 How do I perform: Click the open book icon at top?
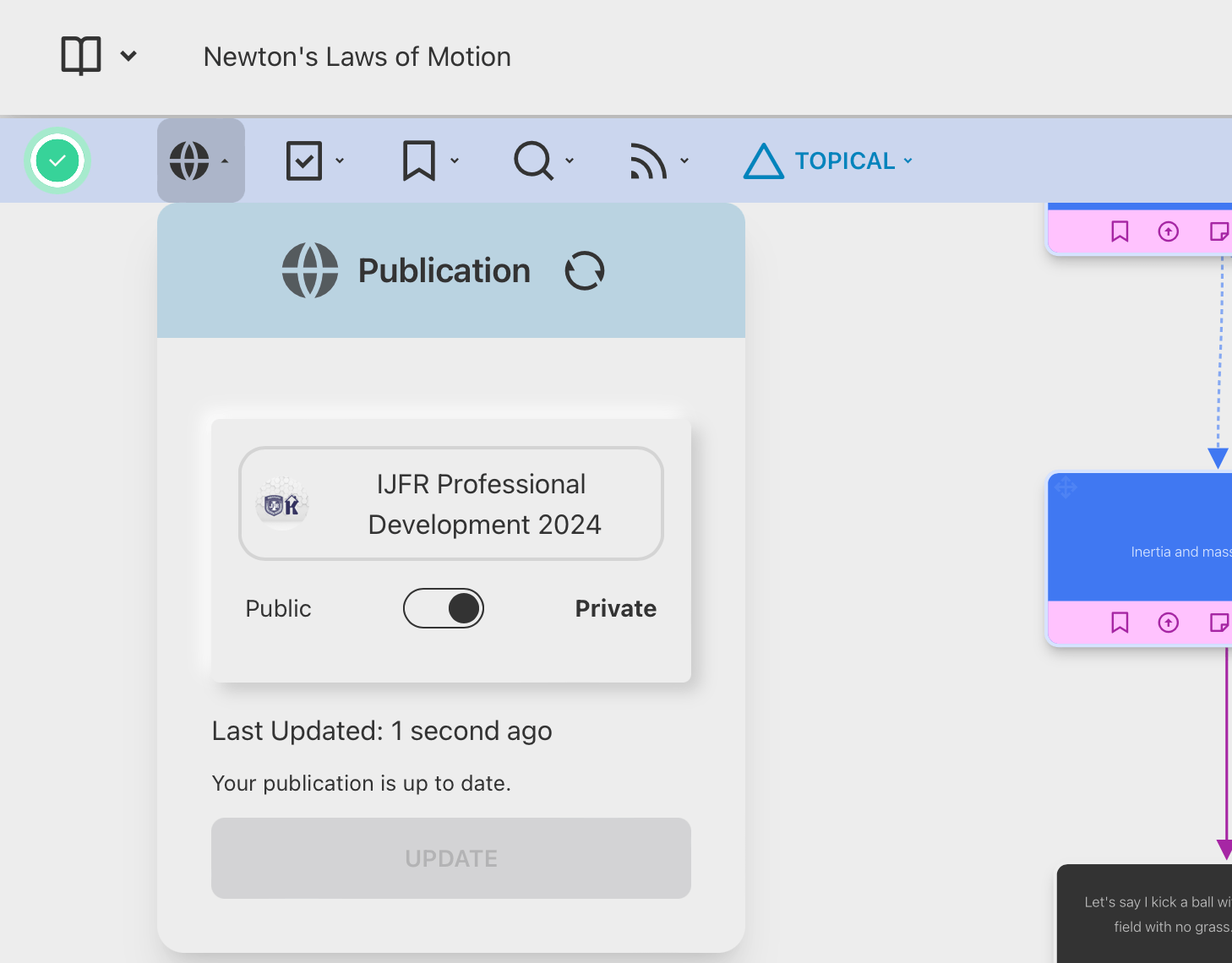[81, 56]
